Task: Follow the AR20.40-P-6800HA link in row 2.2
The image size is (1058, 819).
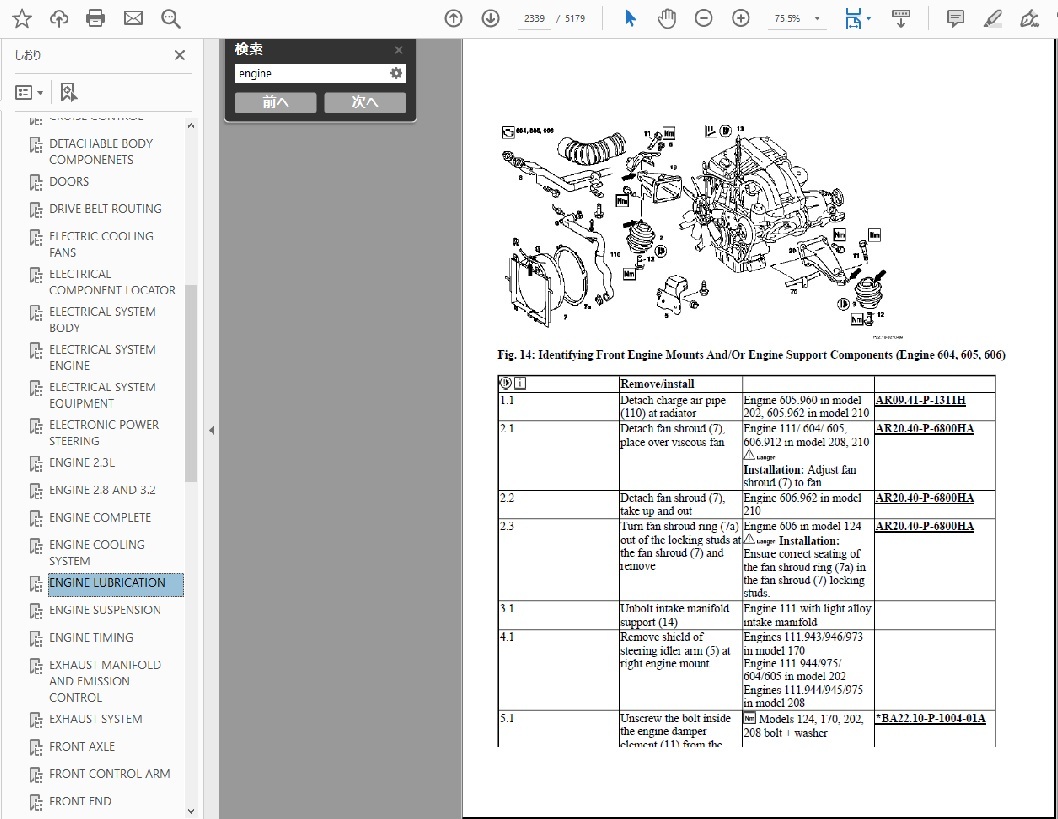Action: coord(924,498)
